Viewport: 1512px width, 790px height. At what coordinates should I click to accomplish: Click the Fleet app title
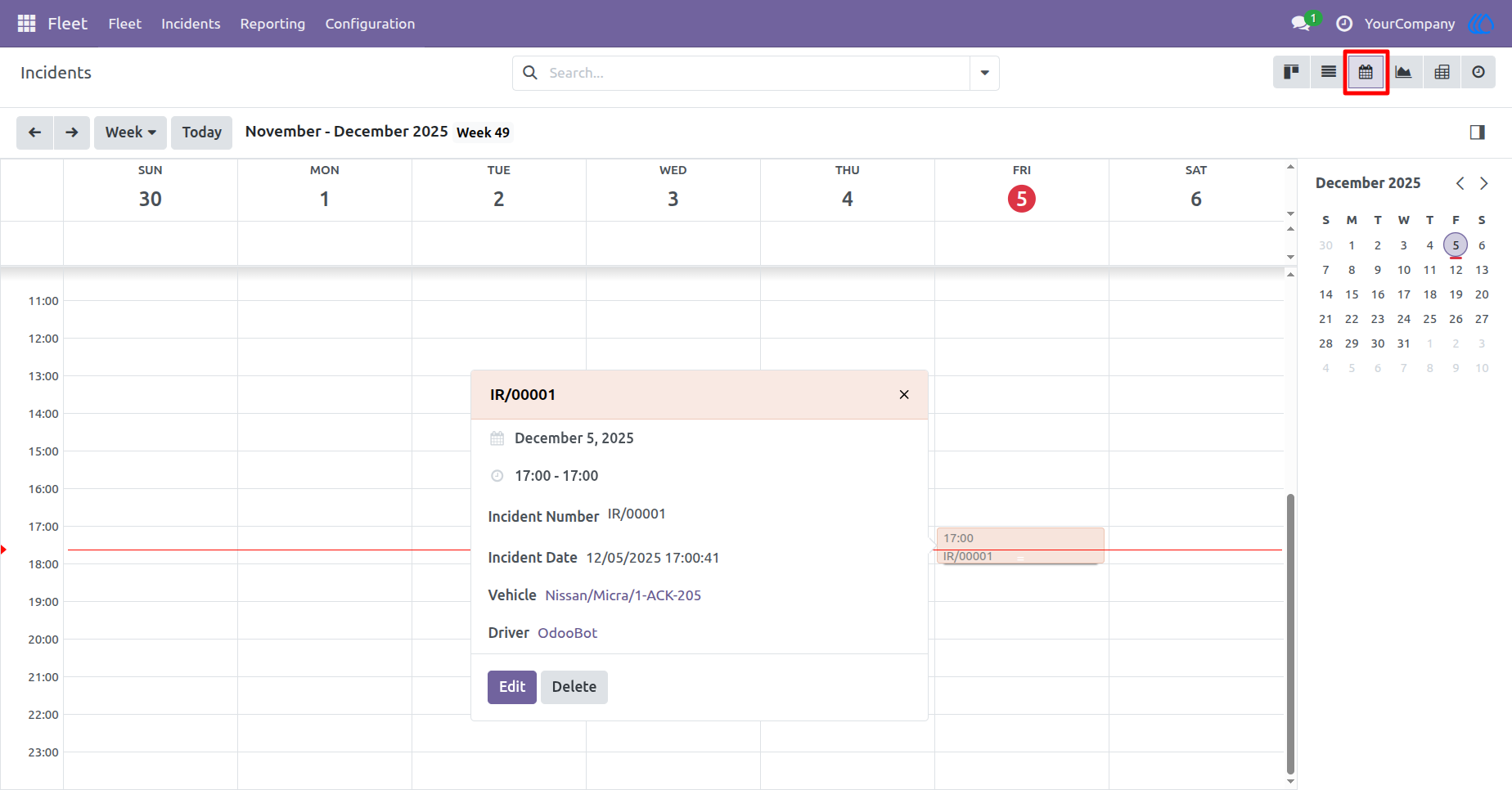click(x=67, y=24)
